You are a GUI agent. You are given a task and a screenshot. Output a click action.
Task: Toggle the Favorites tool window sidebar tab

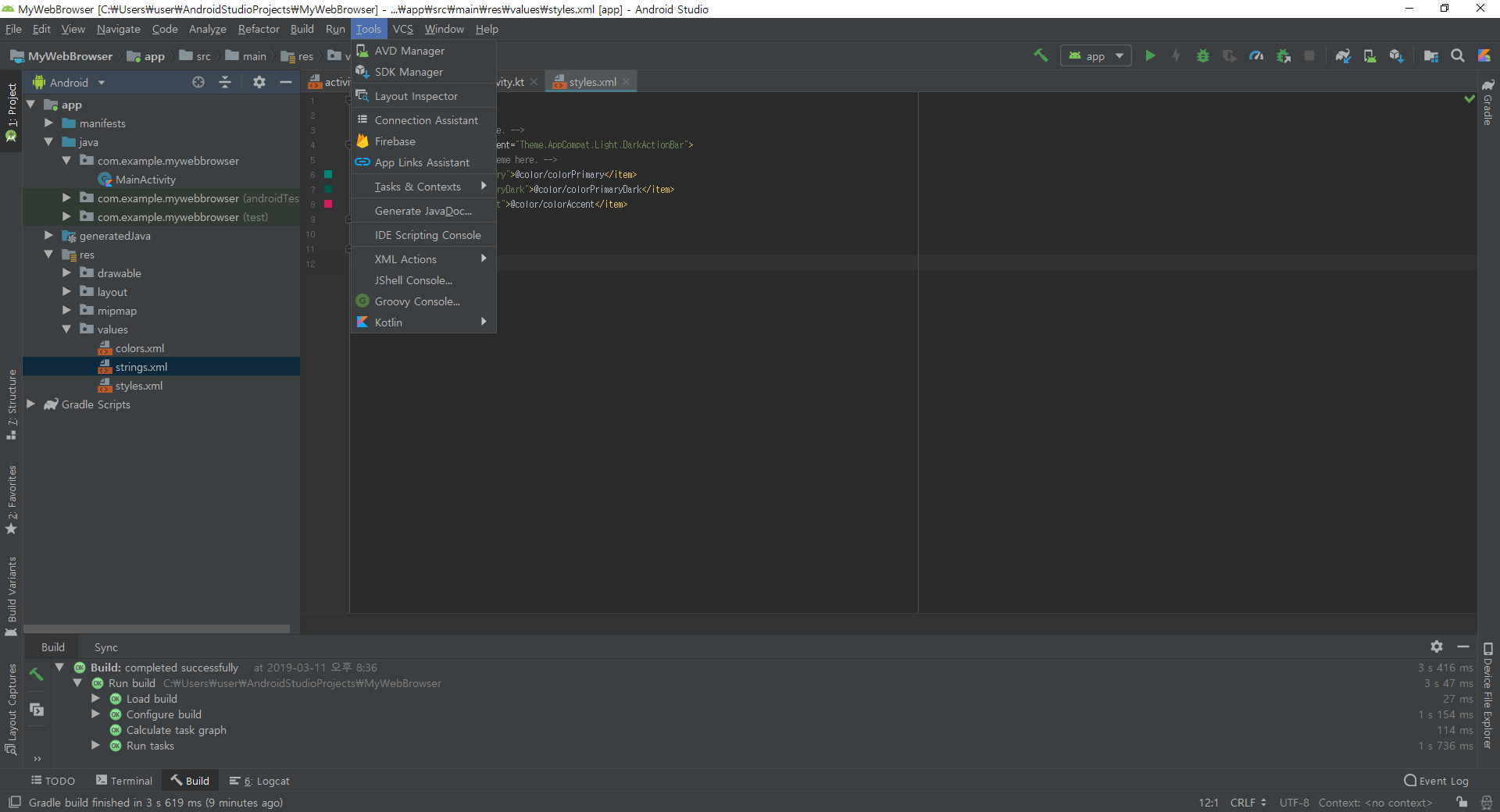pyautogui.click(x=11, y=500)
